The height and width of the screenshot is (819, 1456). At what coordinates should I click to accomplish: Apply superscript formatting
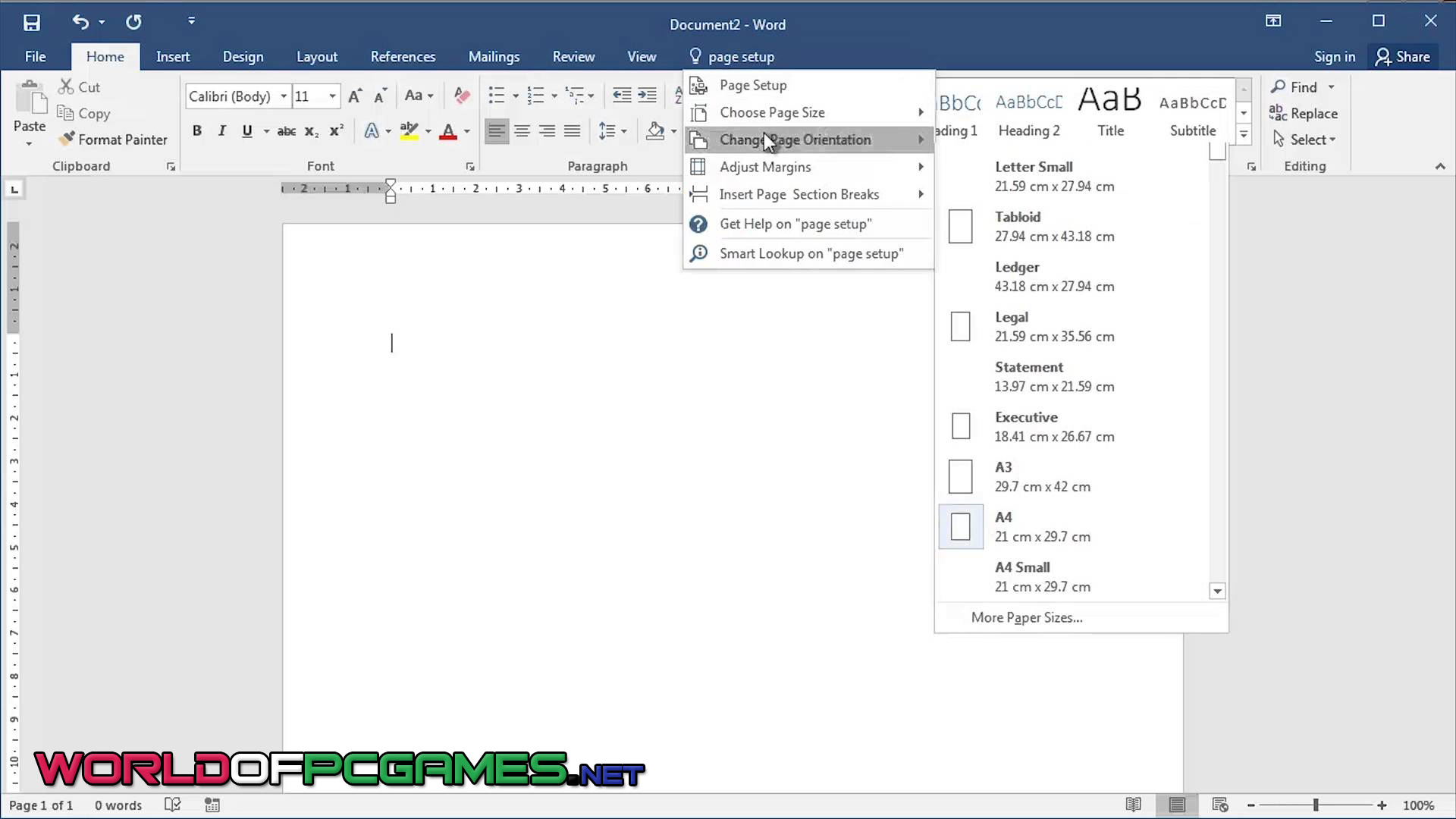(337, 131)
